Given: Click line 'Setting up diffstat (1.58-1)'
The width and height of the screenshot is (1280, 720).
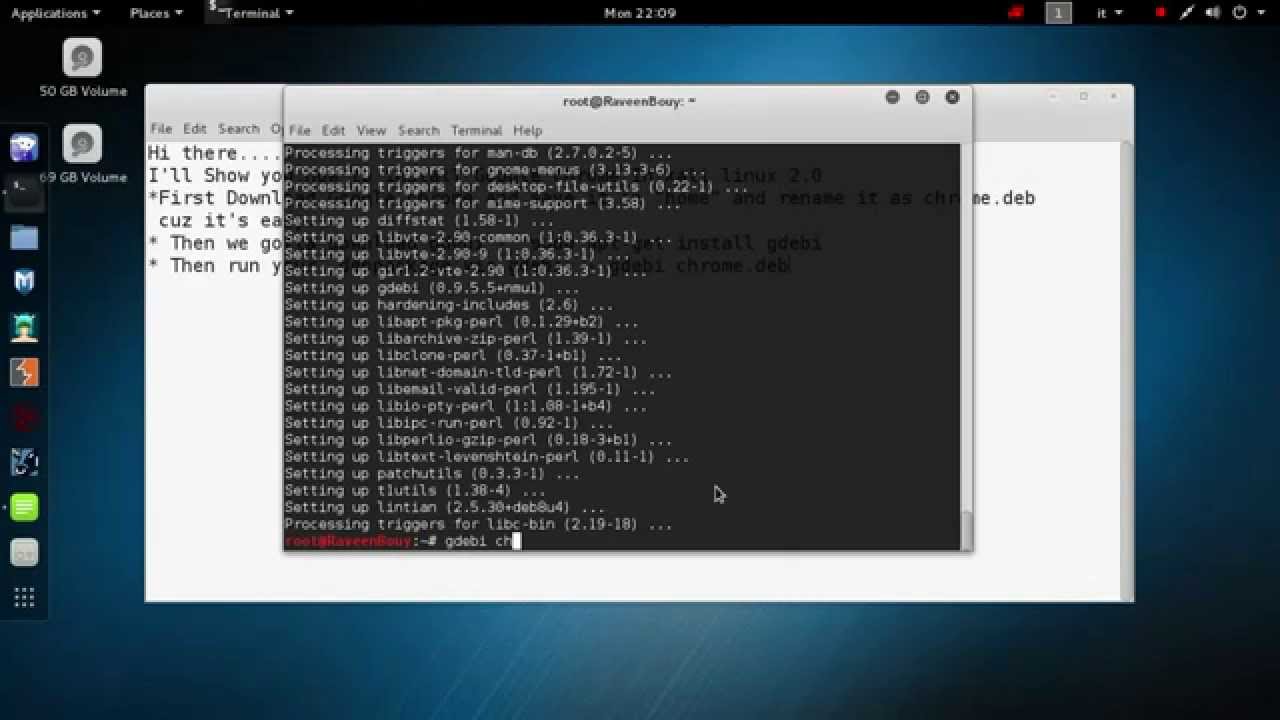Looking at the screenshot, I should 419,220.
